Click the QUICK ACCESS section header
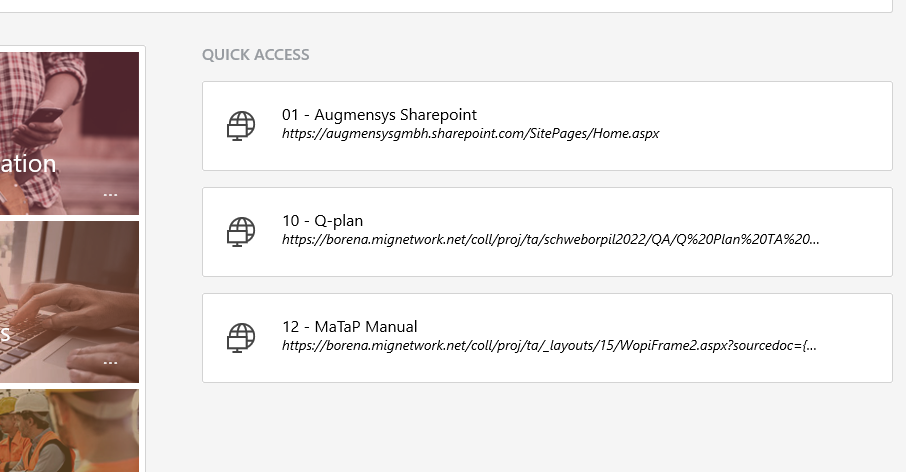Viewport: 906px width, 472px height. coord(255,55)
